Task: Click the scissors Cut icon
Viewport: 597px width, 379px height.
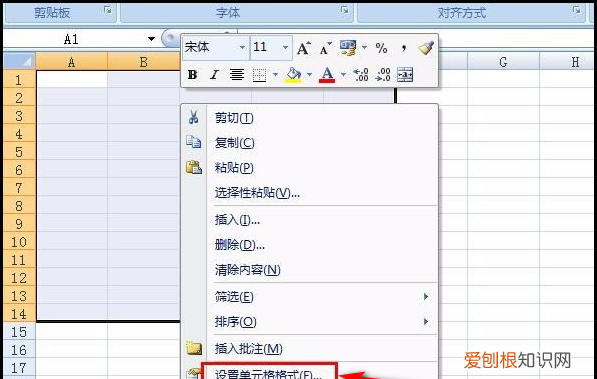Action: 193,117
